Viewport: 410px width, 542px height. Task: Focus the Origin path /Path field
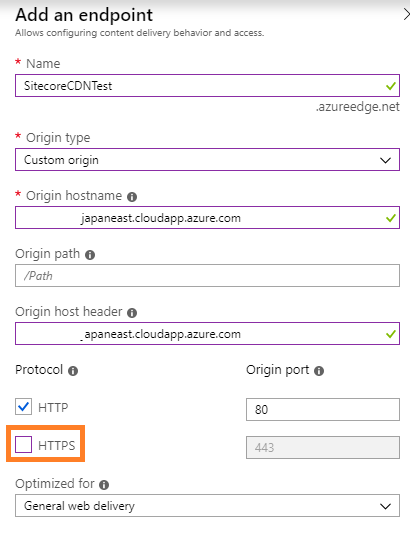[x=207, y=275]
